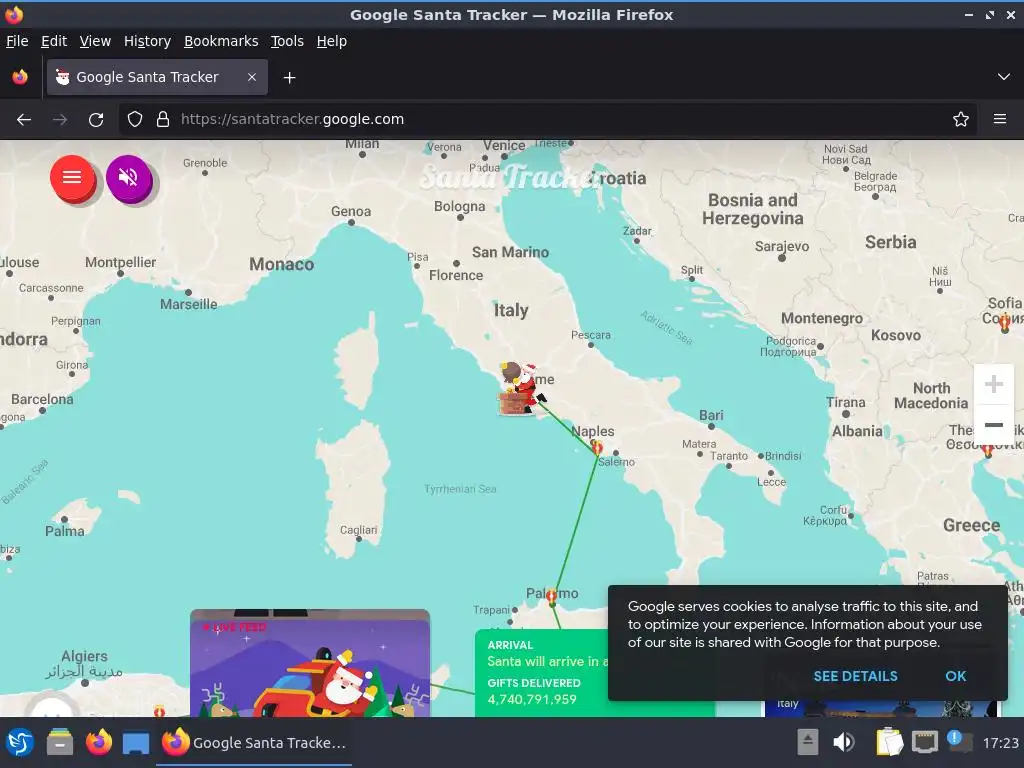This screenshot has width=1024, height=768.
Task: Click the Barcelona city label
Action: point(42,399)
